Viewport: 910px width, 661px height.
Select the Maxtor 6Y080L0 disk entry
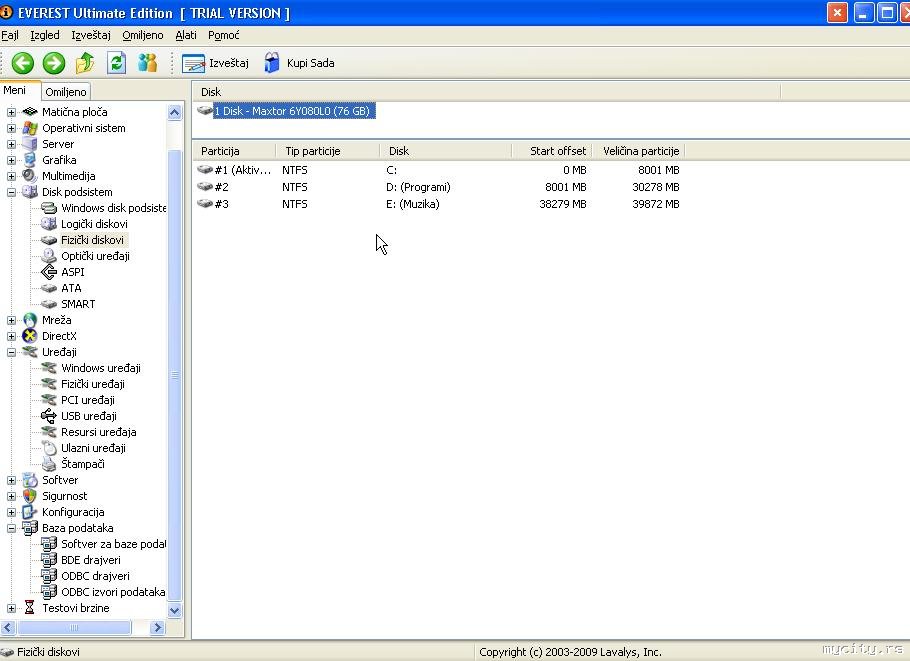coord(293,111)
